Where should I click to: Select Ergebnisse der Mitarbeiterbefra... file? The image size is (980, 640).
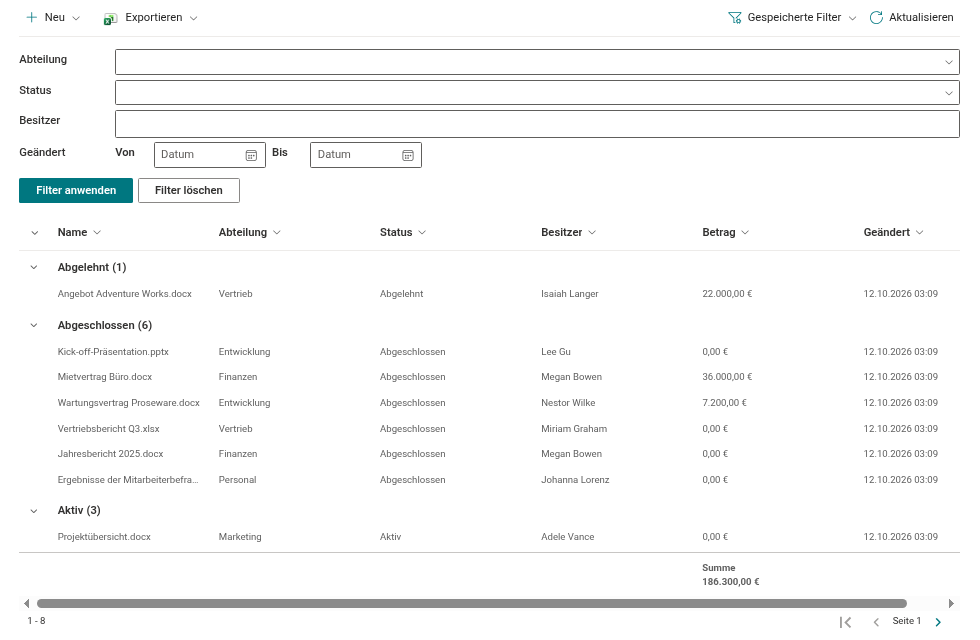pos(128,480)
